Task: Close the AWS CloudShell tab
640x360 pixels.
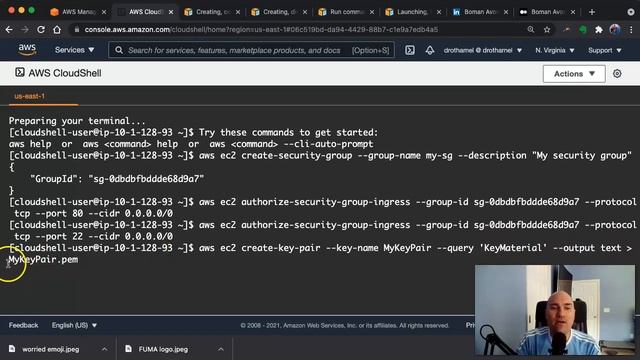Action: (171, 12)
